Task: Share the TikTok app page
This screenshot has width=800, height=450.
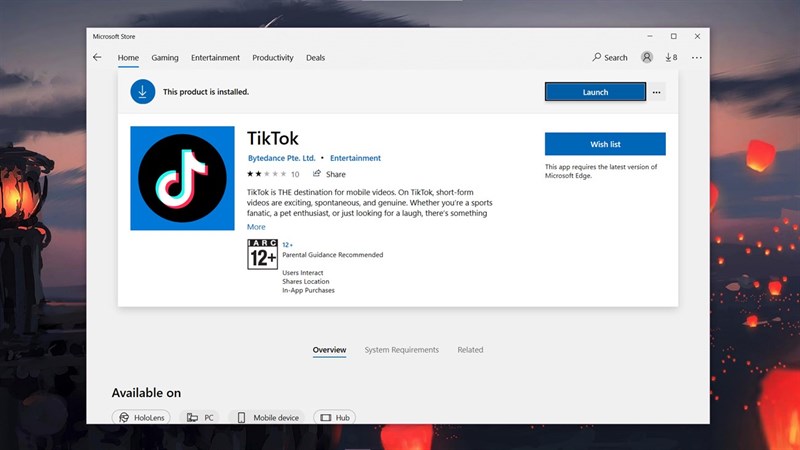Action: coord(329,174)
